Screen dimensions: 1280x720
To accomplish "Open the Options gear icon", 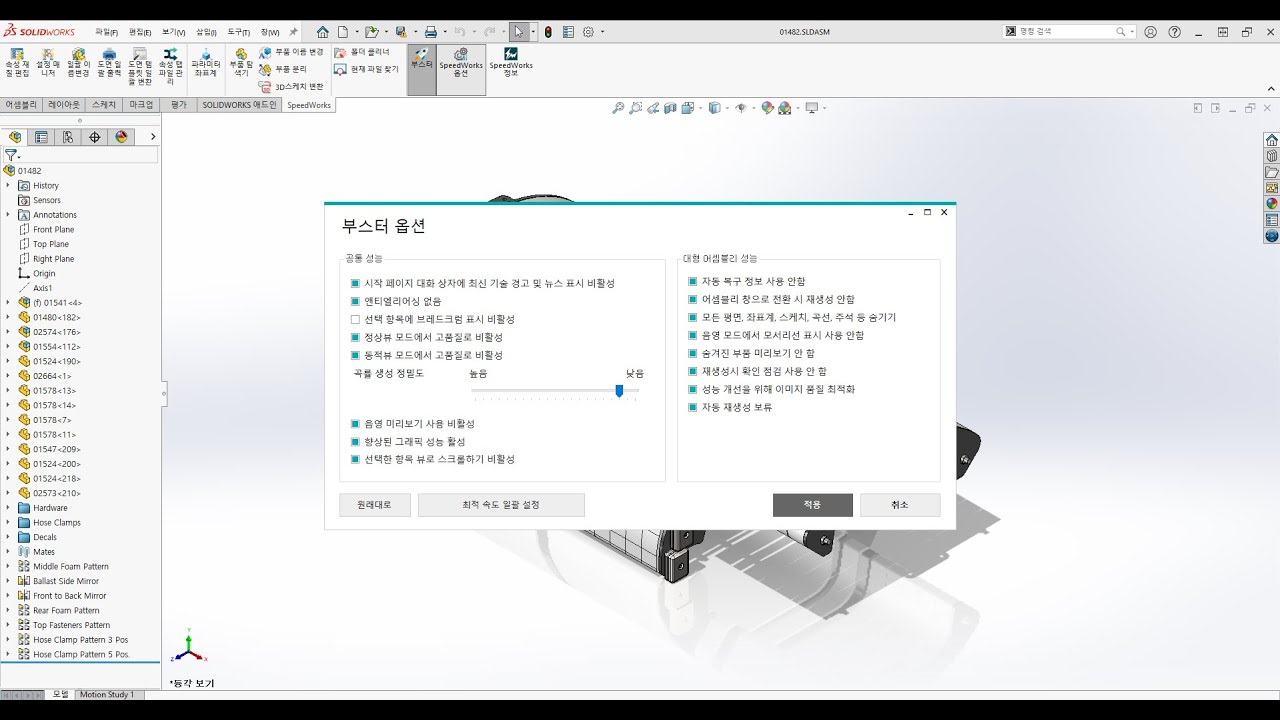I will pyautogui.click(x=587, y=32).
